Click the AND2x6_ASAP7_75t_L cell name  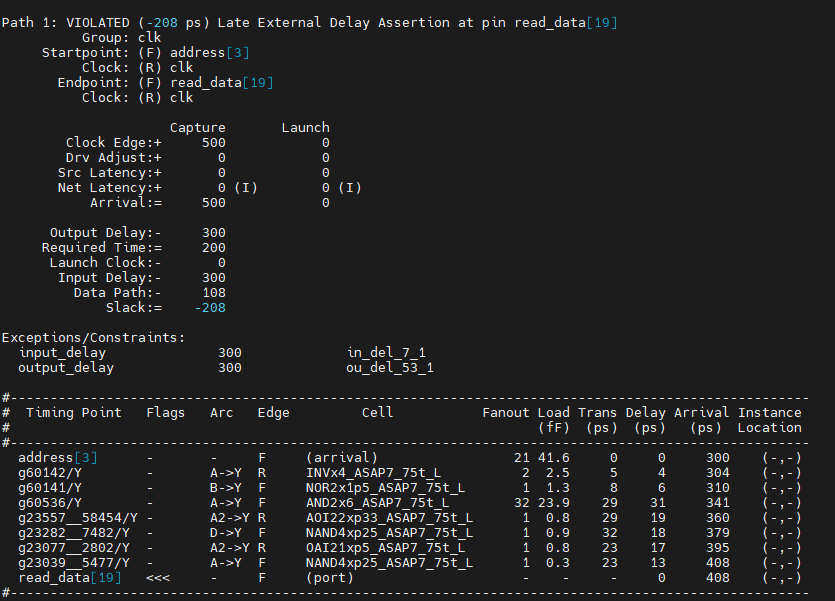(378, 503)
